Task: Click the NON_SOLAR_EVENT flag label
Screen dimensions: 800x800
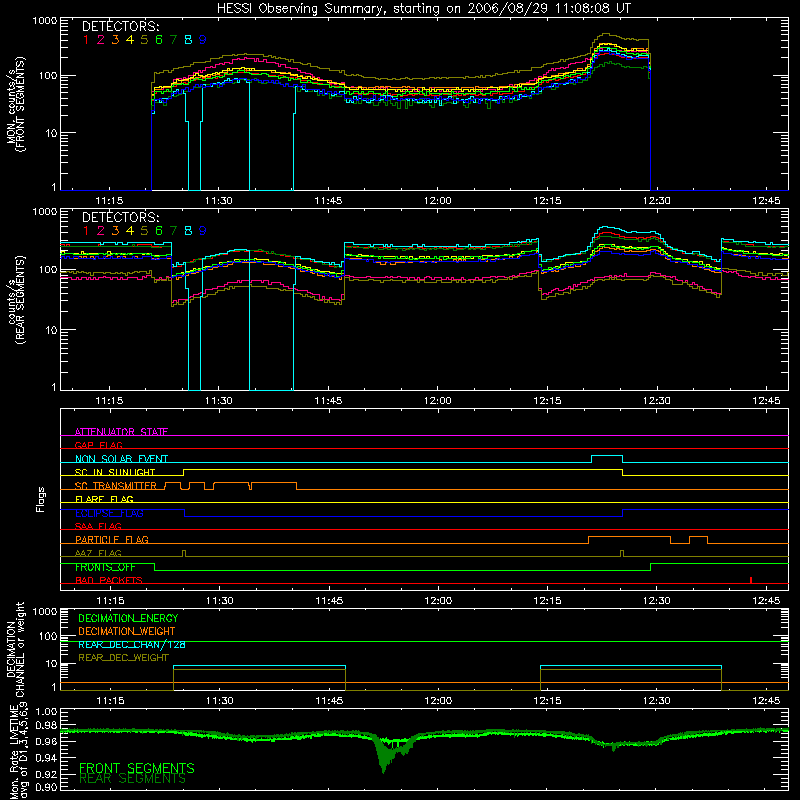Action: (x=121, y=459)
